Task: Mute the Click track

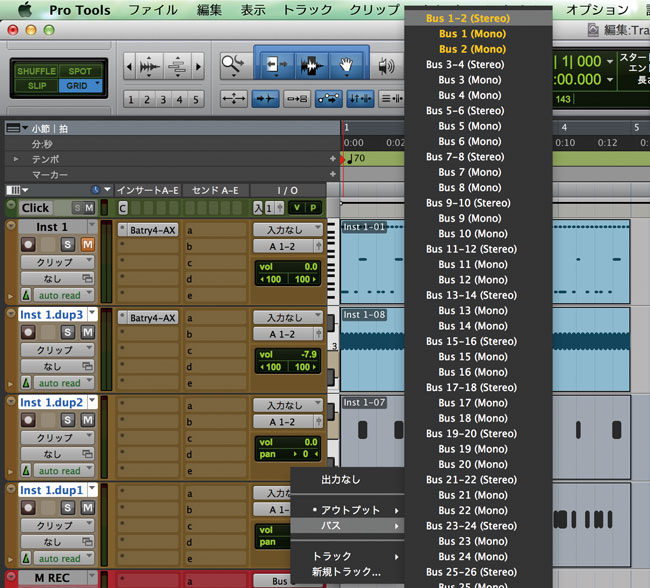Action: tap(89, 208)
